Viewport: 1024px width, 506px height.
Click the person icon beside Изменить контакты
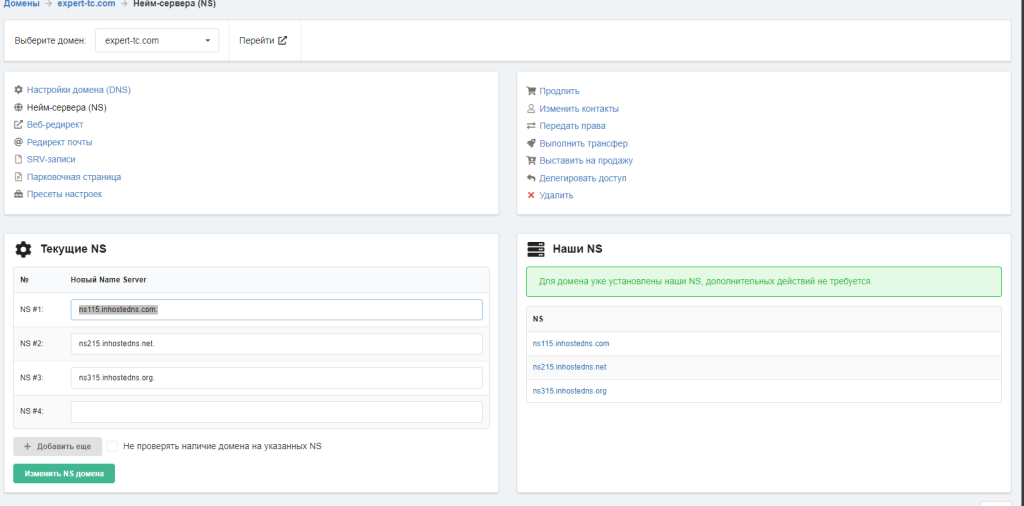(x=531, y=108)
